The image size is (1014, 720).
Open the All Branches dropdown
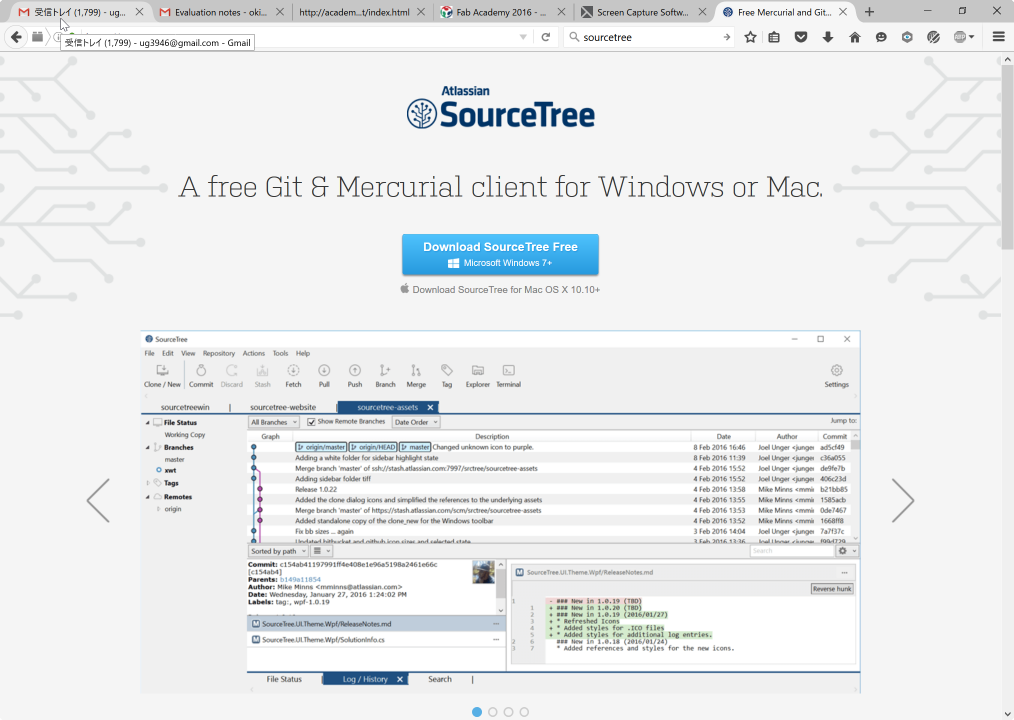coord(274,422)
